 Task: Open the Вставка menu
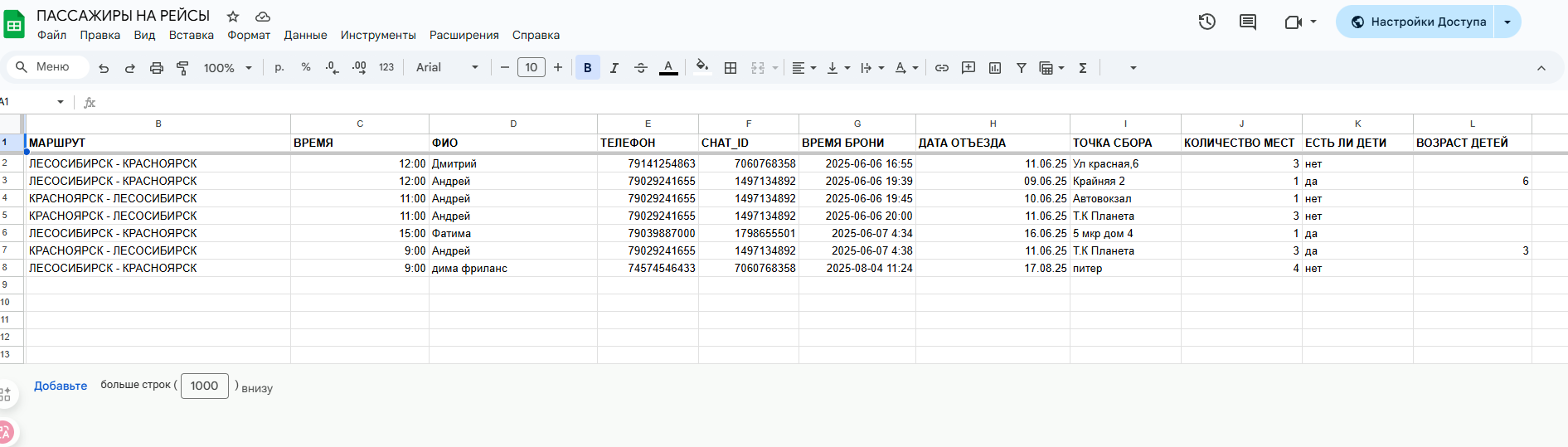[x=192, y=35]
